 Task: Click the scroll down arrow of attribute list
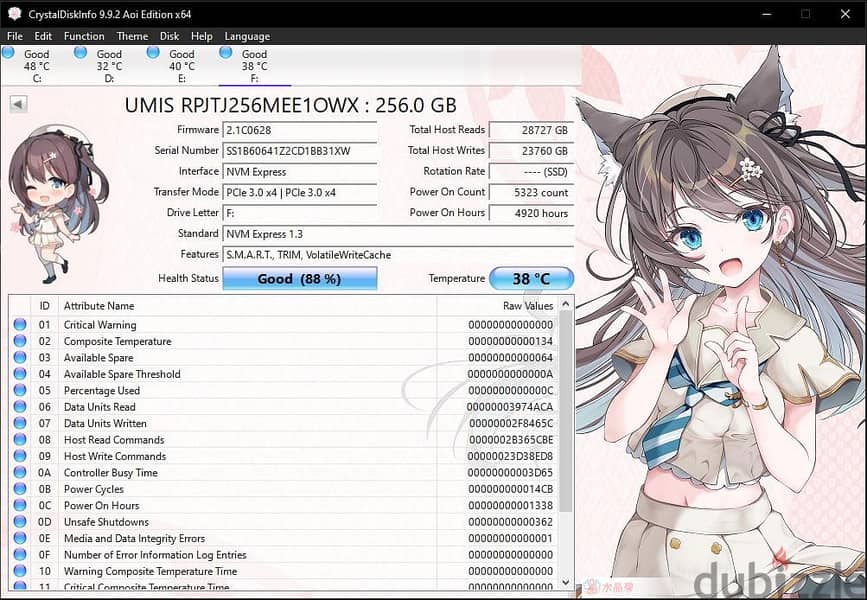click(566, 582)
